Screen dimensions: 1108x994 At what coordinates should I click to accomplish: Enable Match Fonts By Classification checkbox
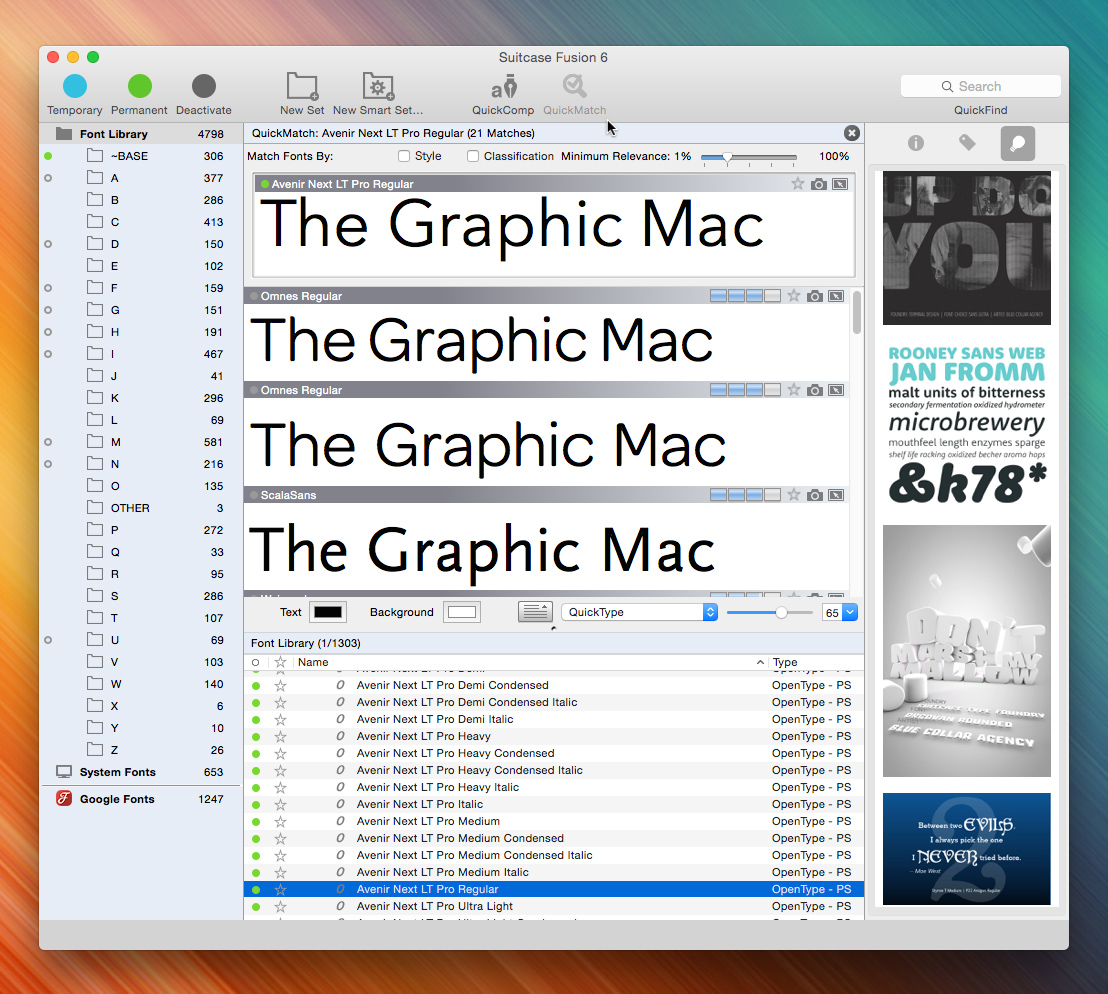(x=473, y=156)
